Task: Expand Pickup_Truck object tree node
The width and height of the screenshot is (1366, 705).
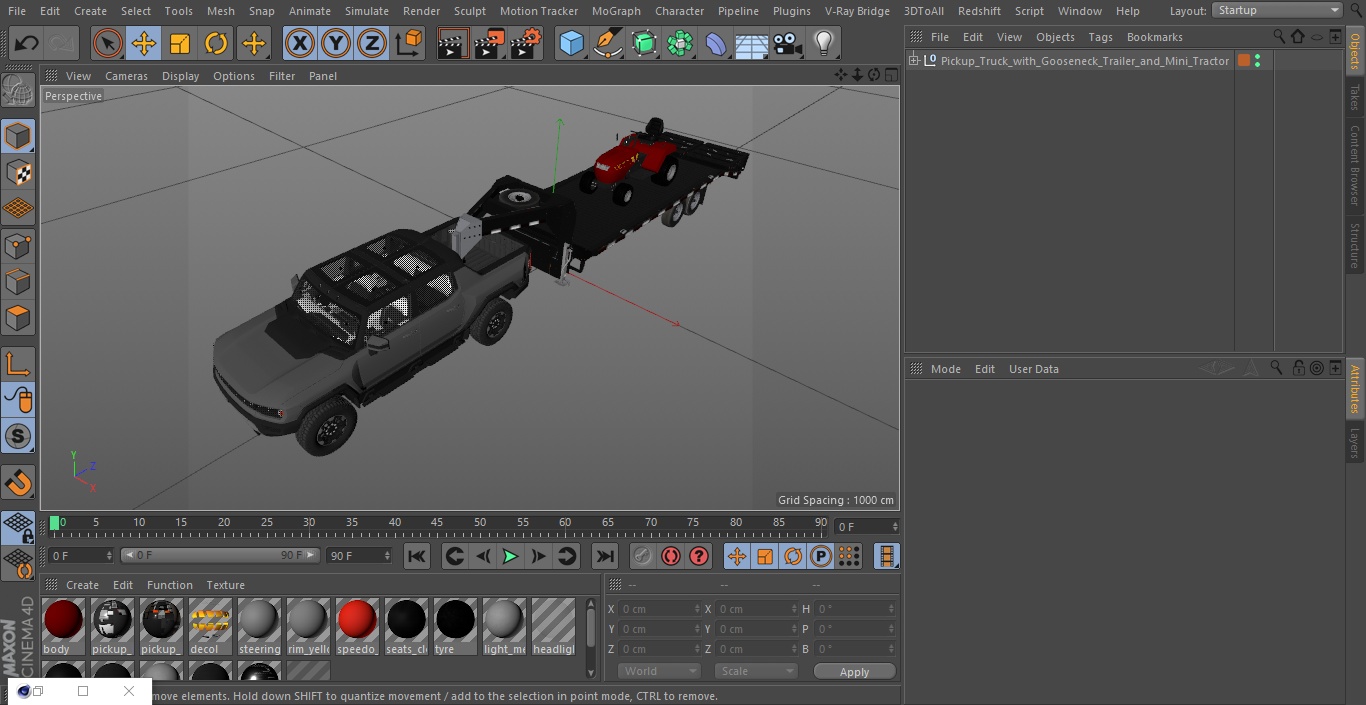Action: (x=913, y=61)
